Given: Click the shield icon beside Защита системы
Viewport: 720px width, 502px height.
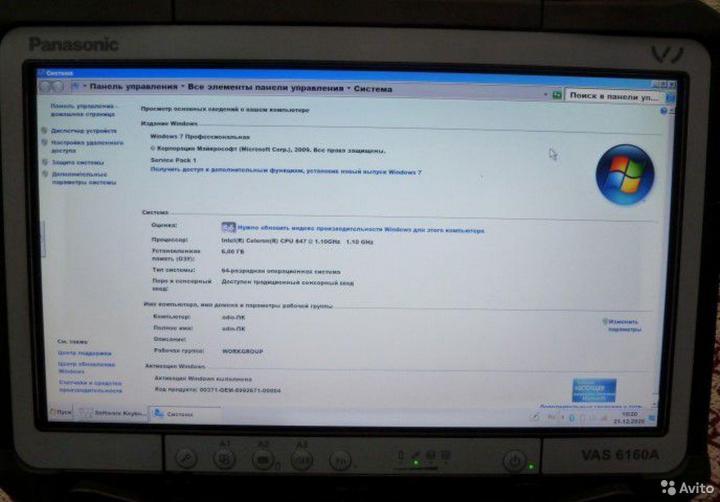Looking at the screenshot, I should 45,162.
